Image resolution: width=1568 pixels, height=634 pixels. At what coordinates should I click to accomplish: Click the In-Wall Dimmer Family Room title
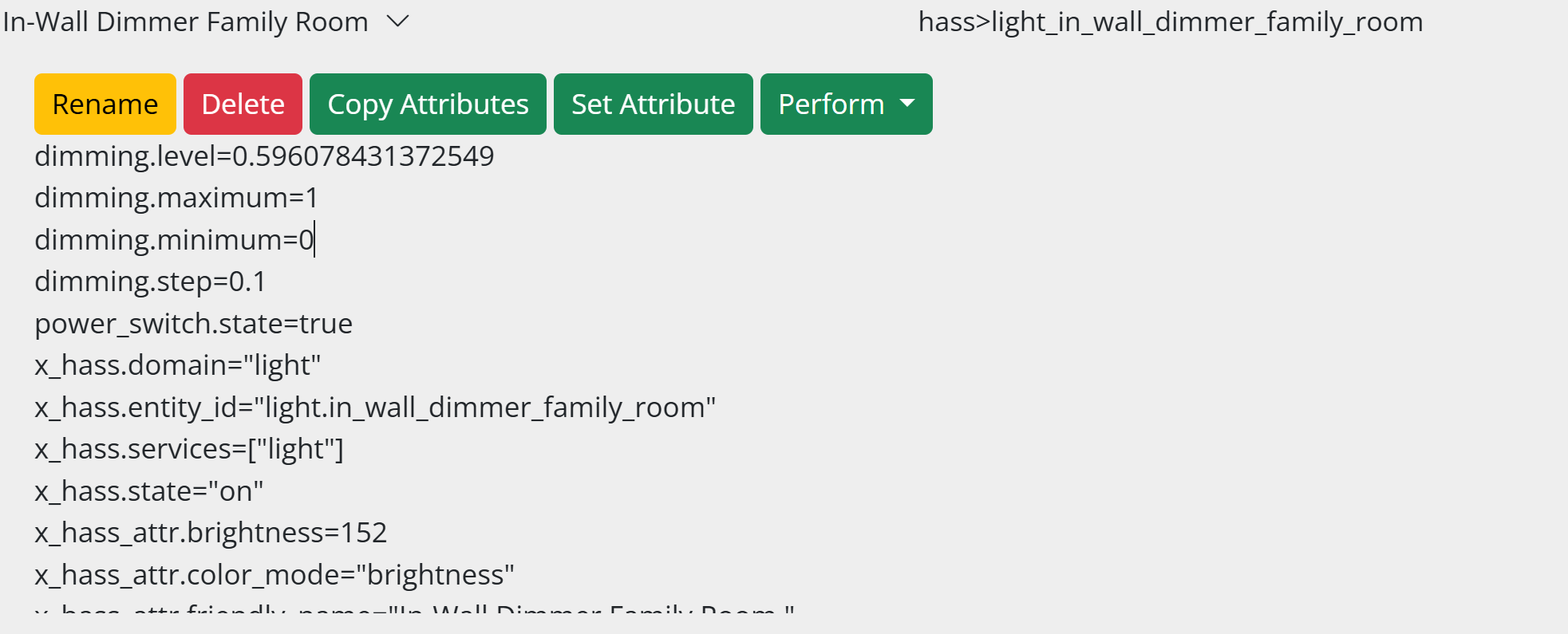point(186,22)
